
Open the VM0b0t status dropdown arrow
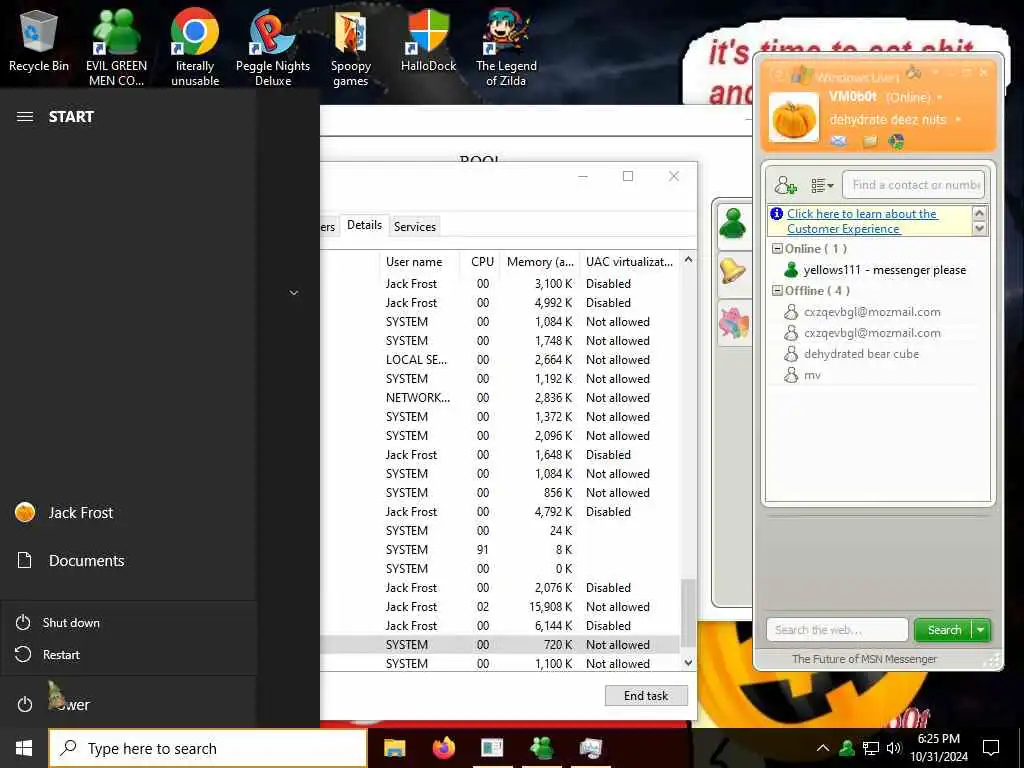pyautogui.click(x=940, y=98)
